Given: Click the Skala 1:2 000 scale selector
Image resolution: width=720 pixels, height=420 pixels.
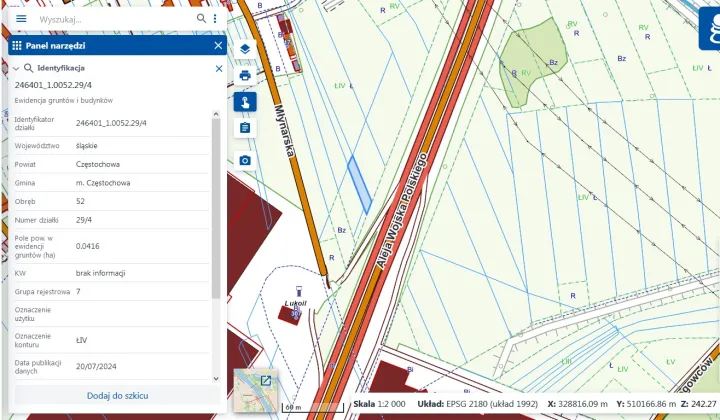Looking at the screenshot, I should click(378, 405).
